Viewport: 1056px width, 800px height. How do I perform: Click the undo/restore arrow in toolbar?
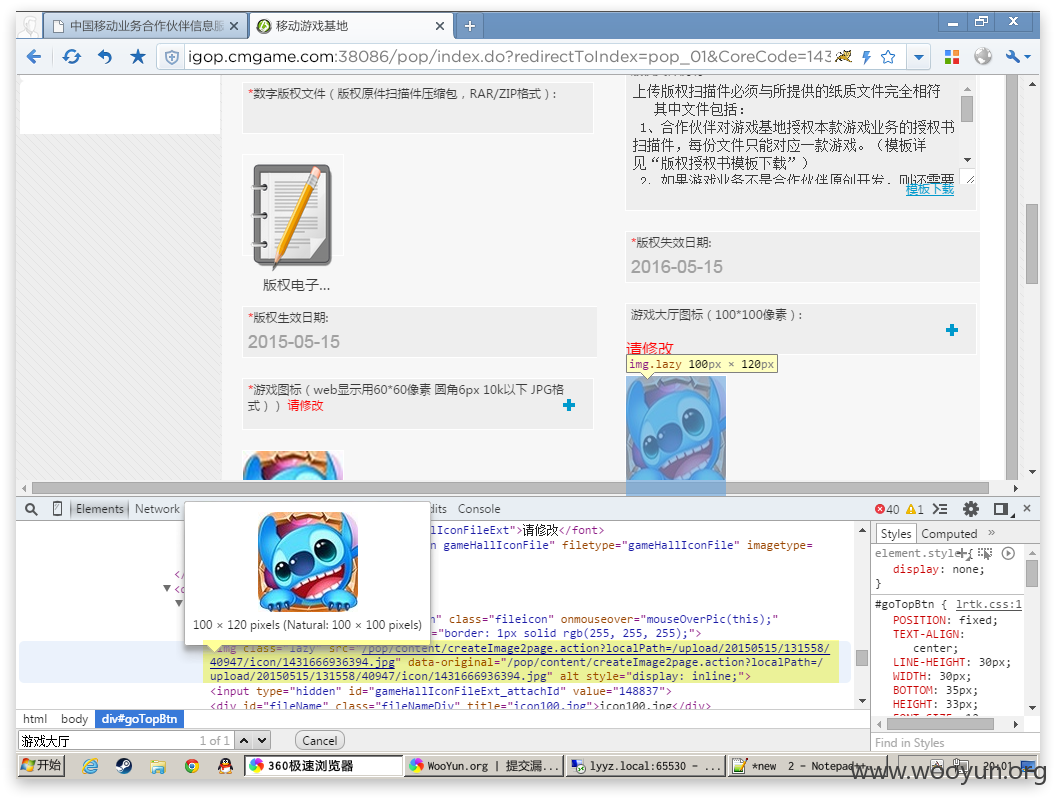tap(104, 57)
